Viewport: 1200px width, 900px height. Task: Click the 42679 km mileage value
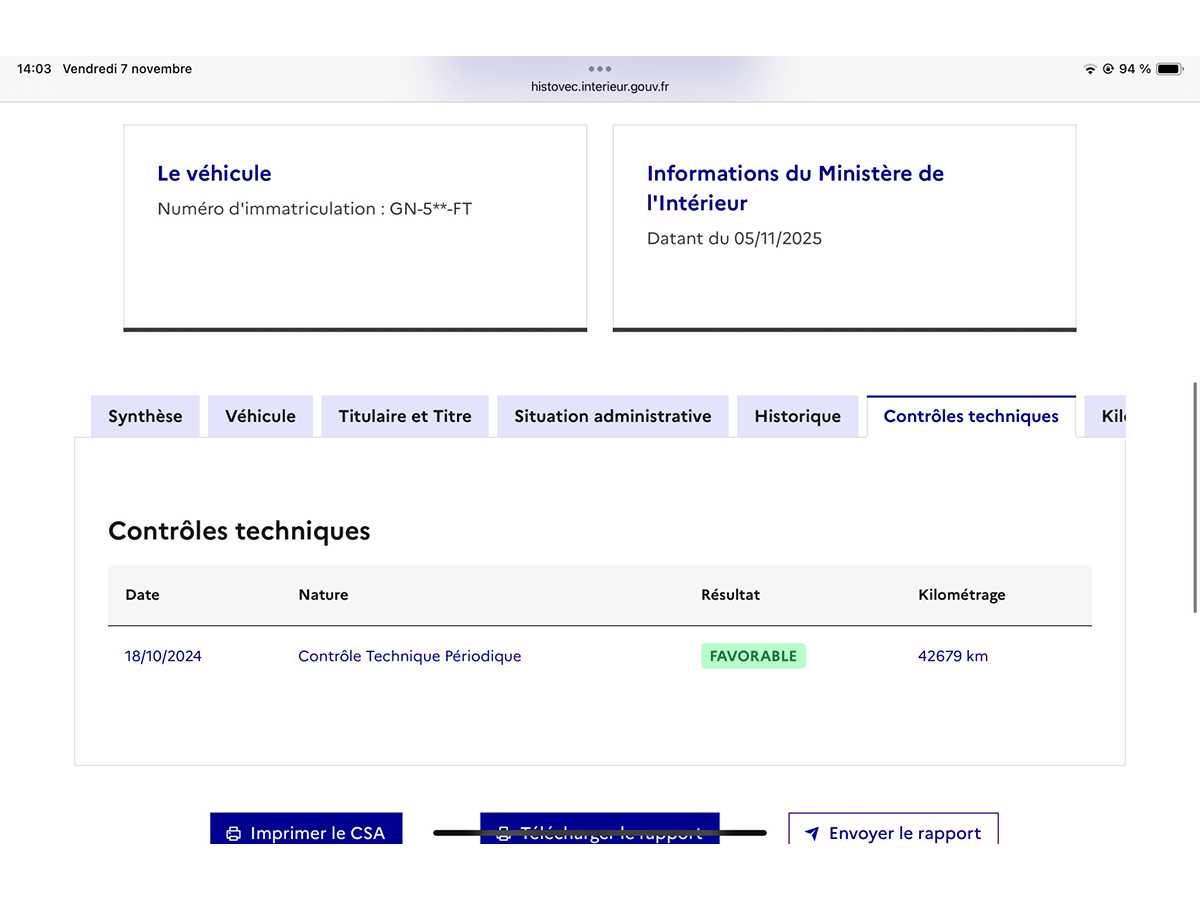click(x=952, y=656)
